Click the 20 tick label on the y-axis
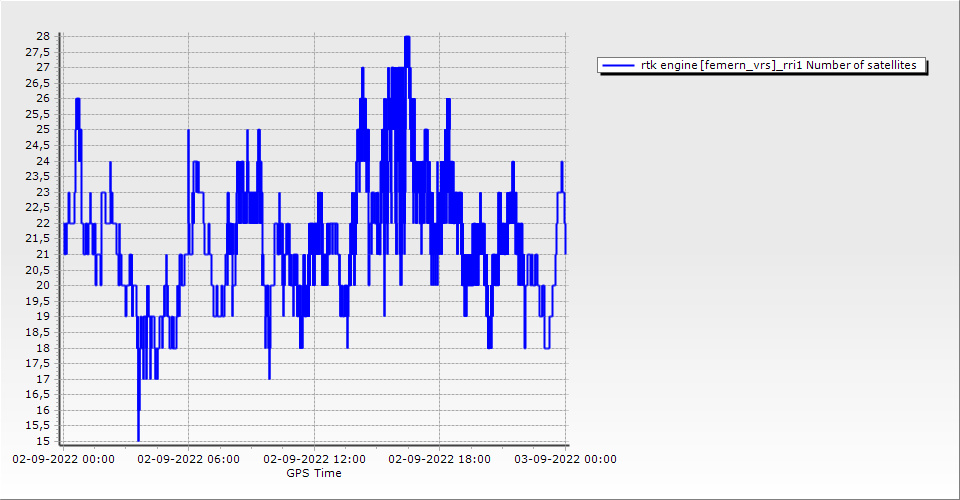The image size is (960, 500). (43, 286)
